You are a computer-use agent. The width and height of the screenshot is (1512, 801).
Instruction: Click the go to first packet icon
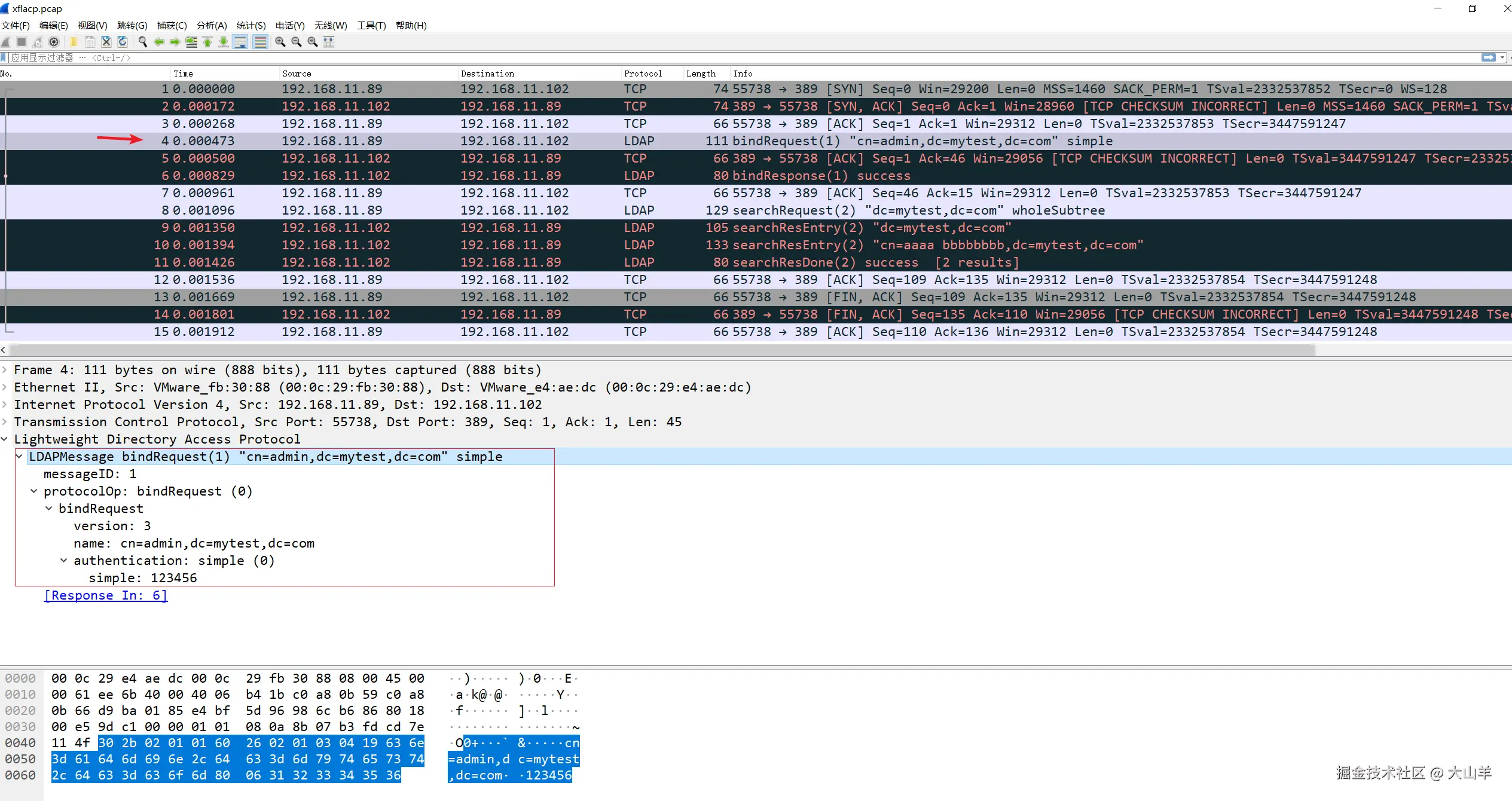coord(207,42)
